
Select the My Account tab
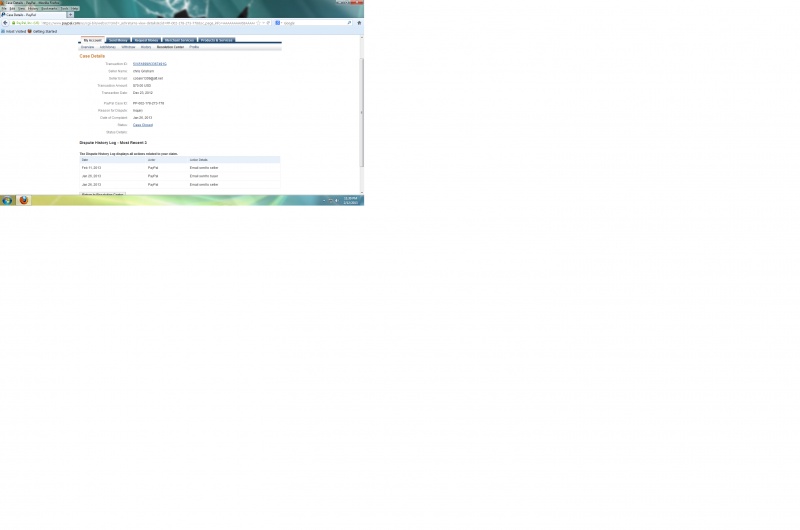pyautogui.click(x=92, y=40)
